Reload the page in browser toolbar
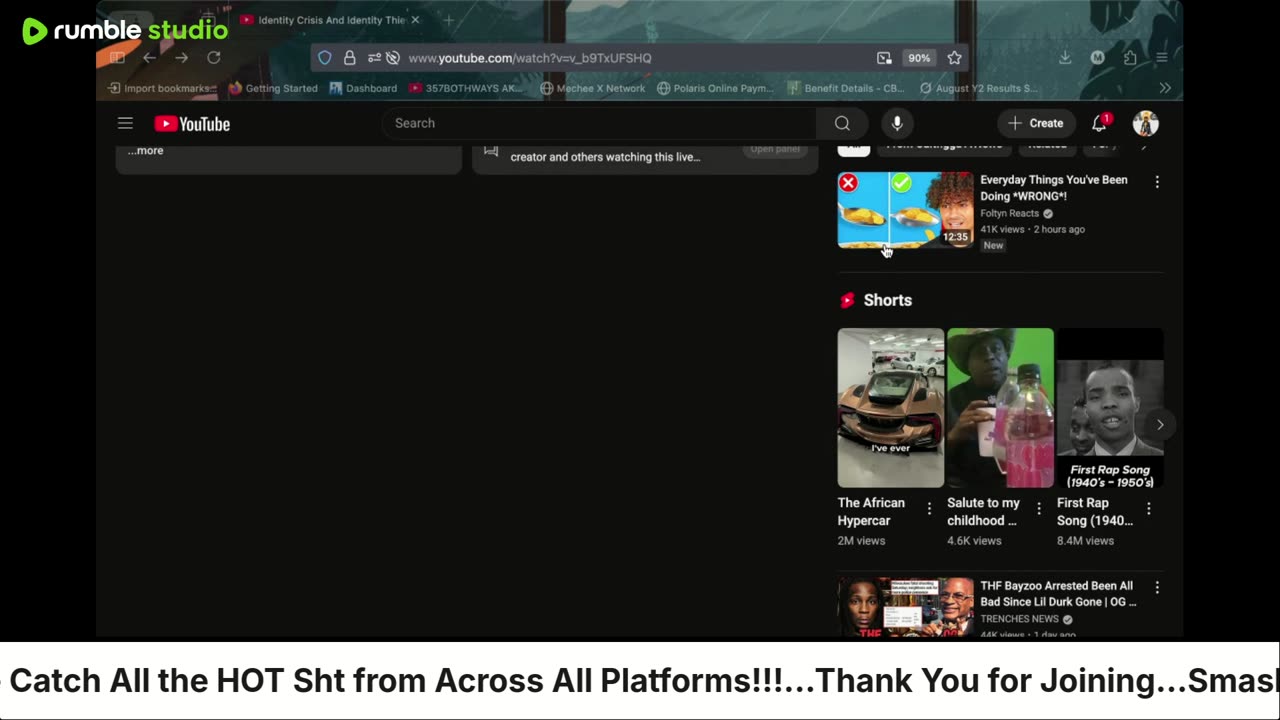This screenshot has height=720, width=1280. pyautogui.click(x=213, y=58)
